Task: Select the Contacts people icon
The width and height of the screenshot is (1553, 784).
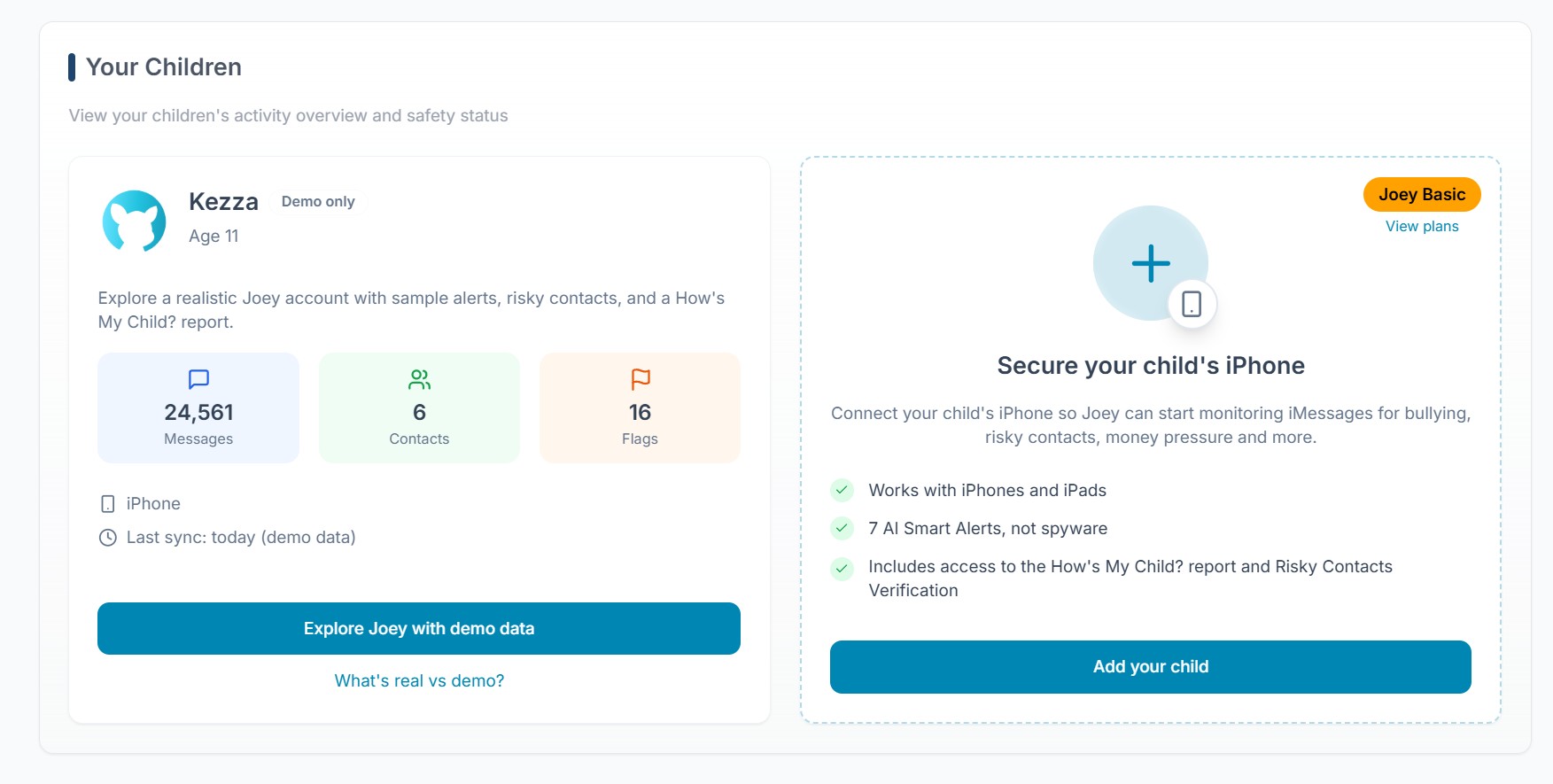Action: [x=419, y=378]
